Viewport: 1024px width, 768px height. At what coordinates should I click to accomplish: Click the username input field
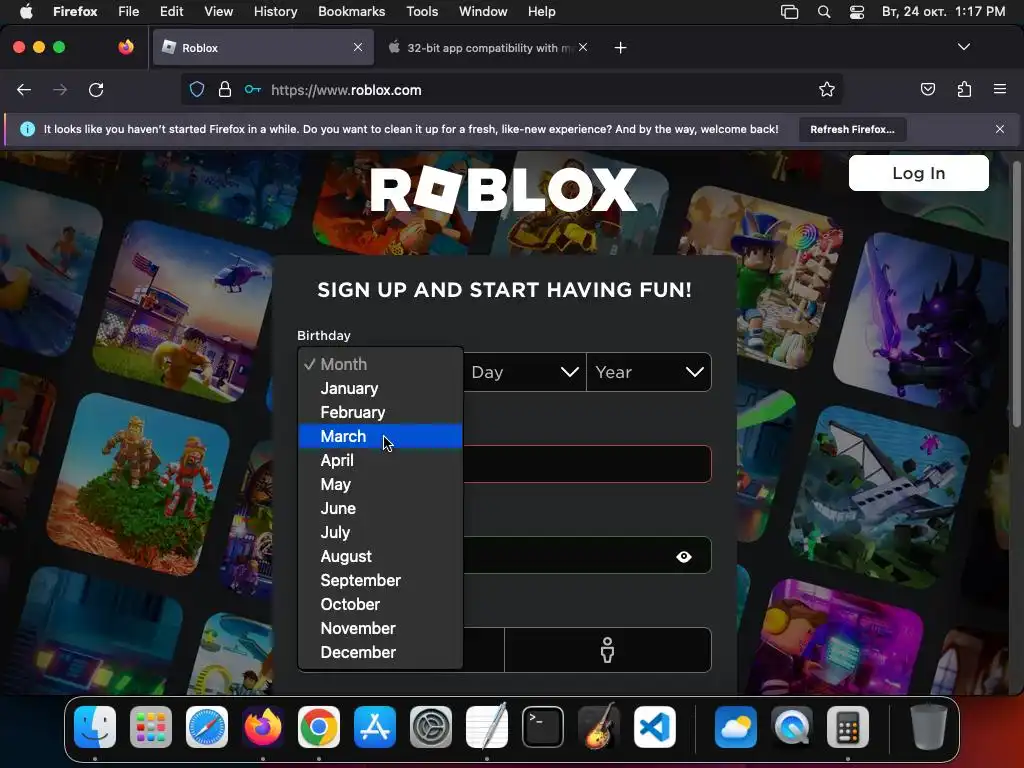(x=586, y=464)
